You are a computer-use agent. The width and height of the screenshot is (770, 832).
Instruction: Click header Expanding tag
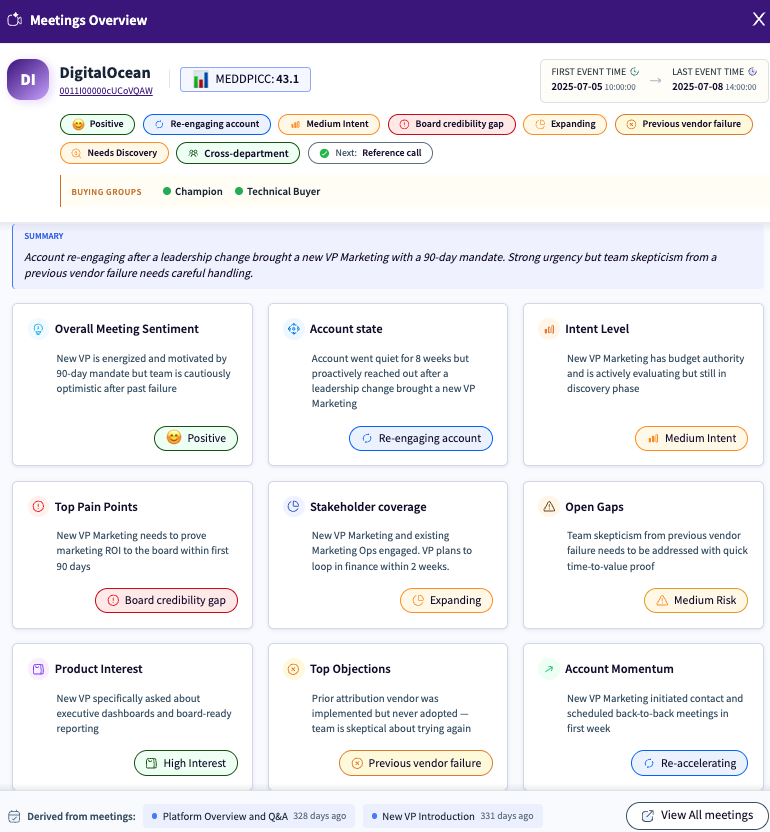(x=565, y=124)
